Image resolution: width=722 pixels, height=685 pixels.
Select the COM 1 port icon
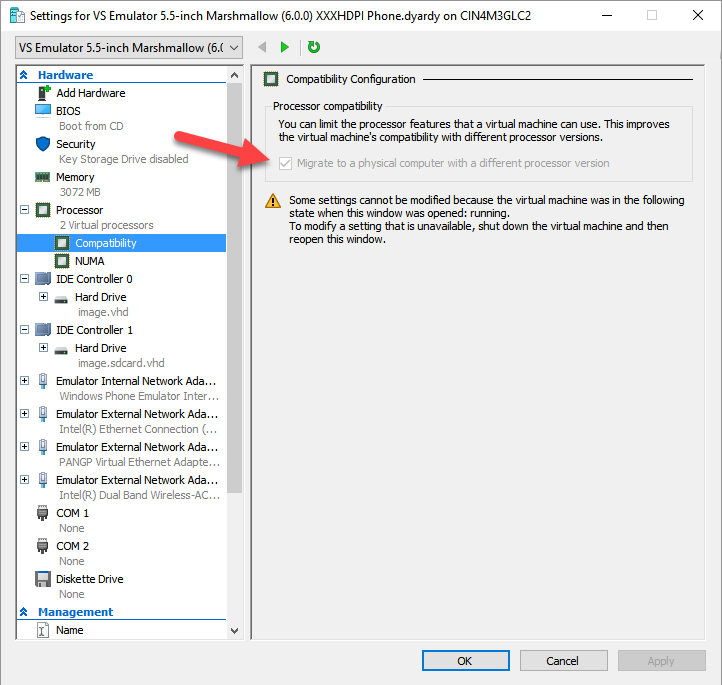pyautogui.click(x=43, y=513)
